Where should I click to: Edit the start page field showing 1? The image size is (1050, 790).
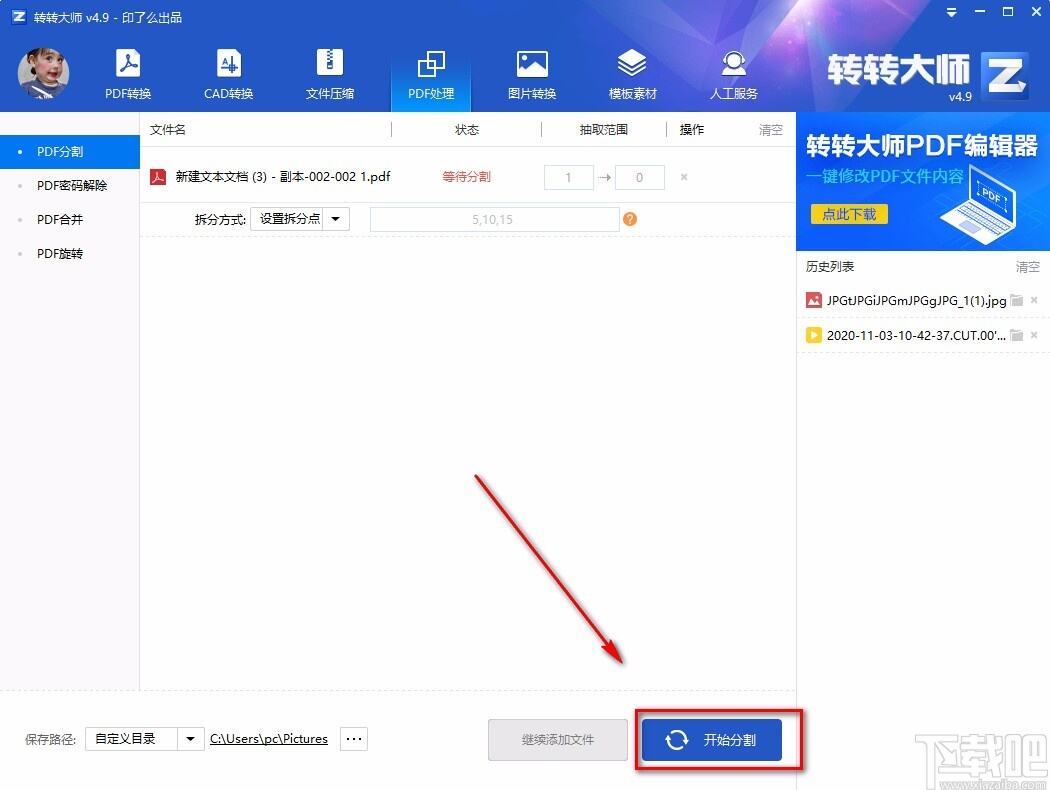[569, 177]
